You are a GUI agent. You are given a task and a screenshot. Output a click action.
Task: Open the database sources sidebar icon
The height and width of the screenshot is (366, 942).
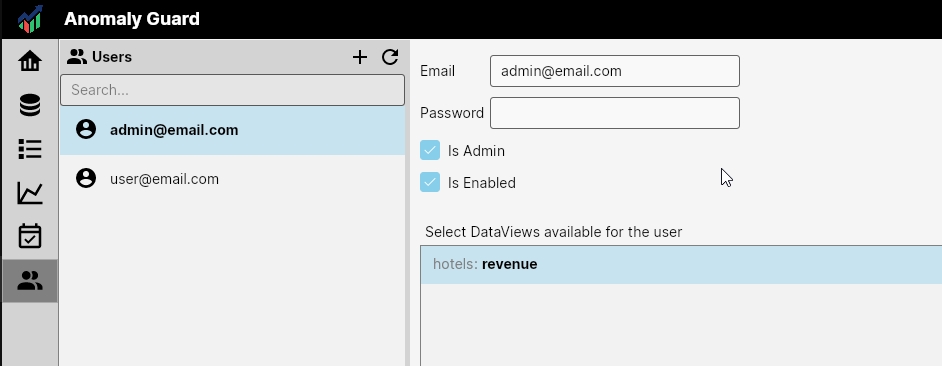(30, 105)
